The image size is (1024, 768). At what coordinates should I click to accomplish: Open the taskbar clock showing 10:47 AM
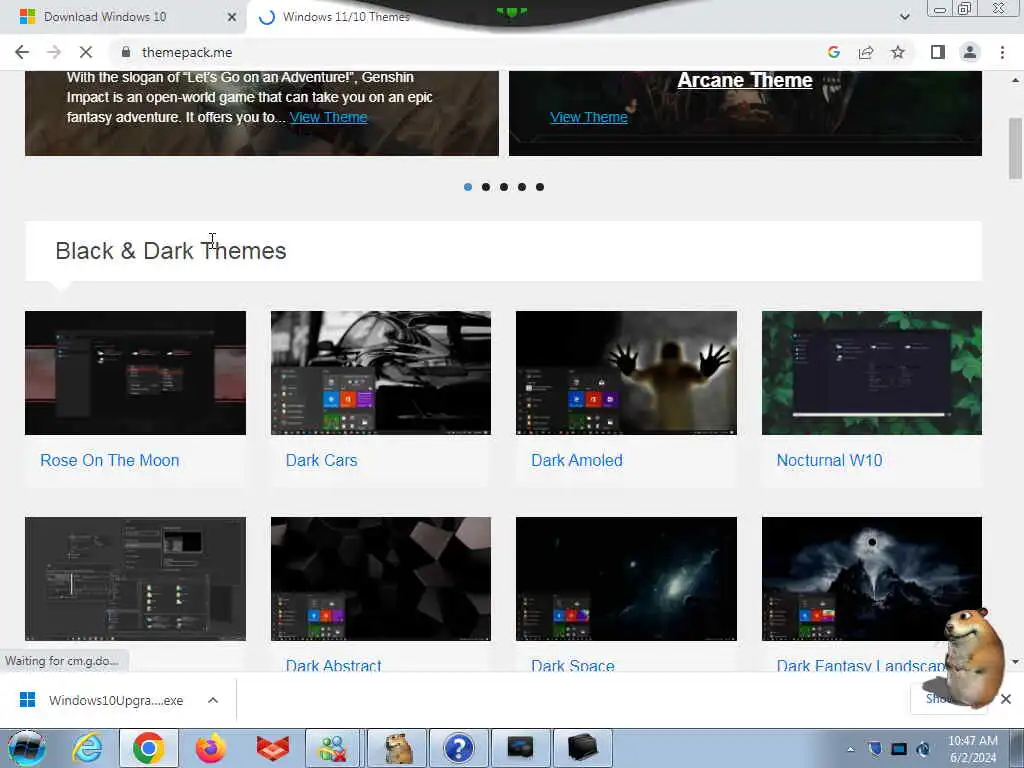coord(972,749)
